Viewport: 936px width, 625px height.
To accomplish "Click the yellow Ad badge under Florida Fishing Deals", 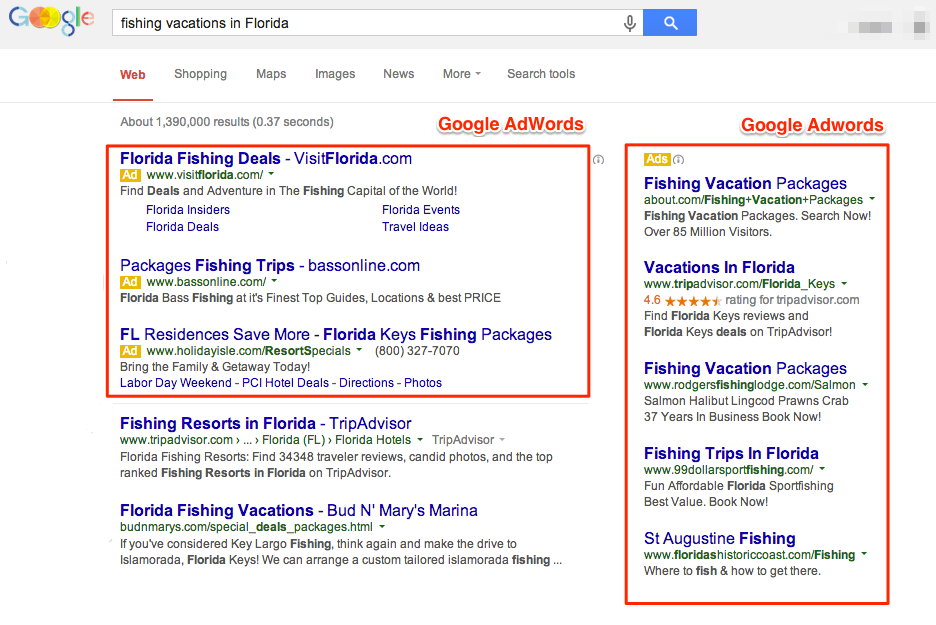I will [130, 175].
